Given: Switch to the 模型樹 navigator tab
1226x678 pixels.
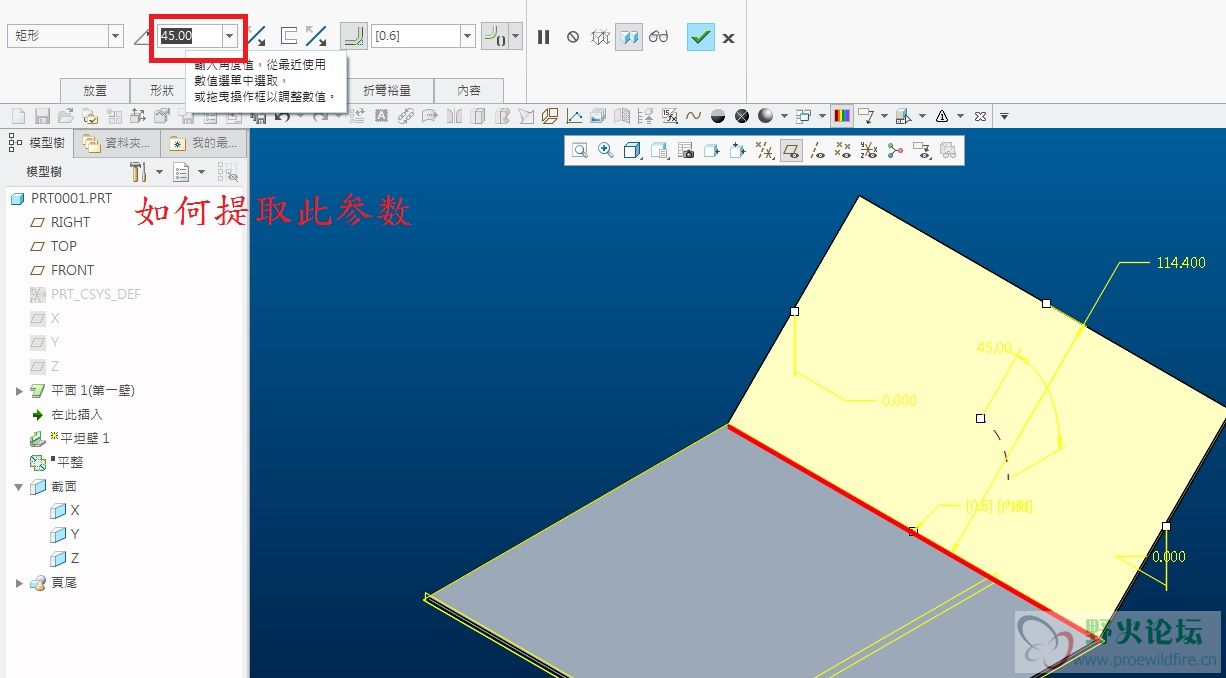Looking at the screenshot, I should click(x=39, y=143).
